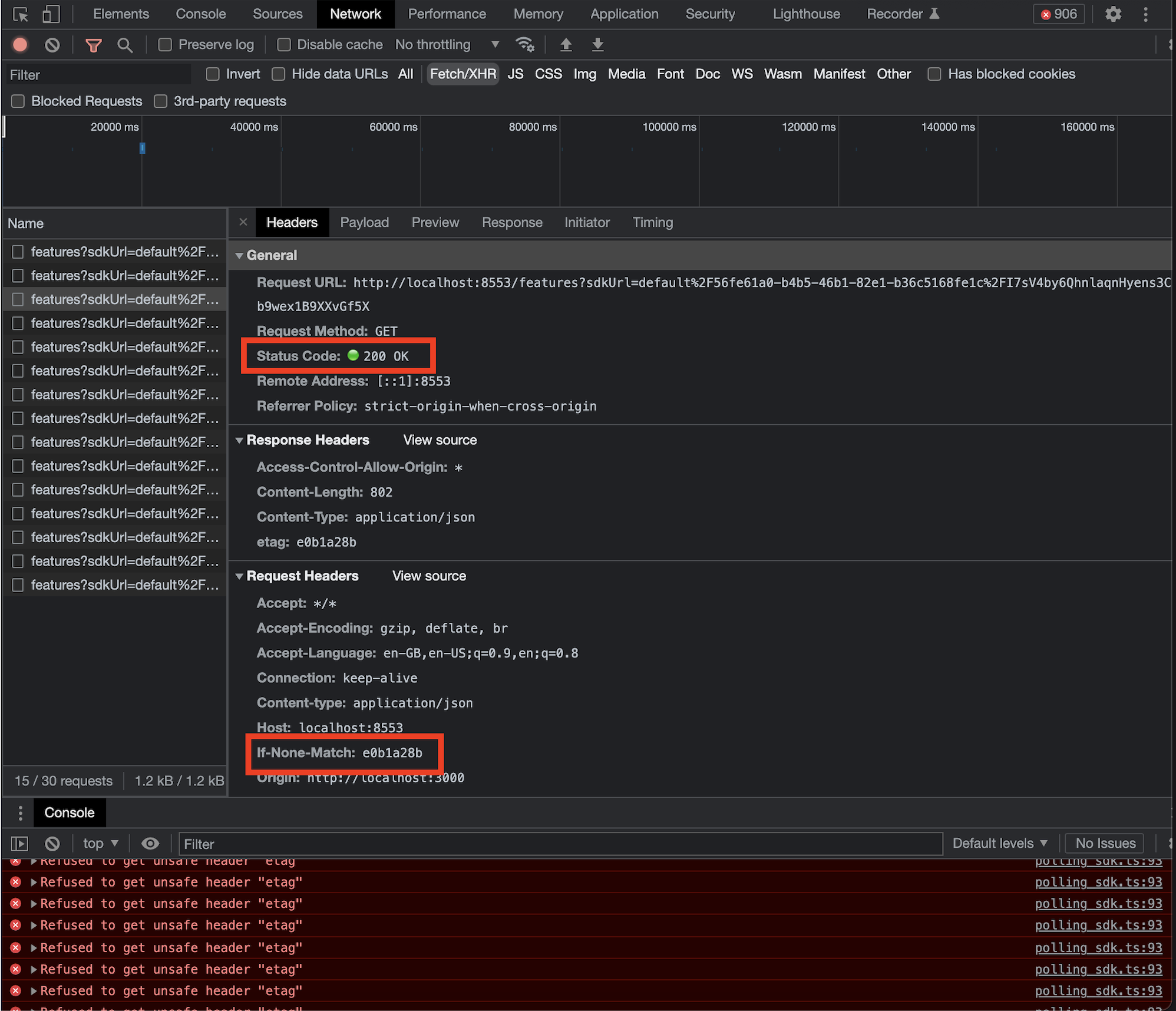Enable Disable cache
The width and height of the screenshot is (1176, 1011).
tap(284, 44)
